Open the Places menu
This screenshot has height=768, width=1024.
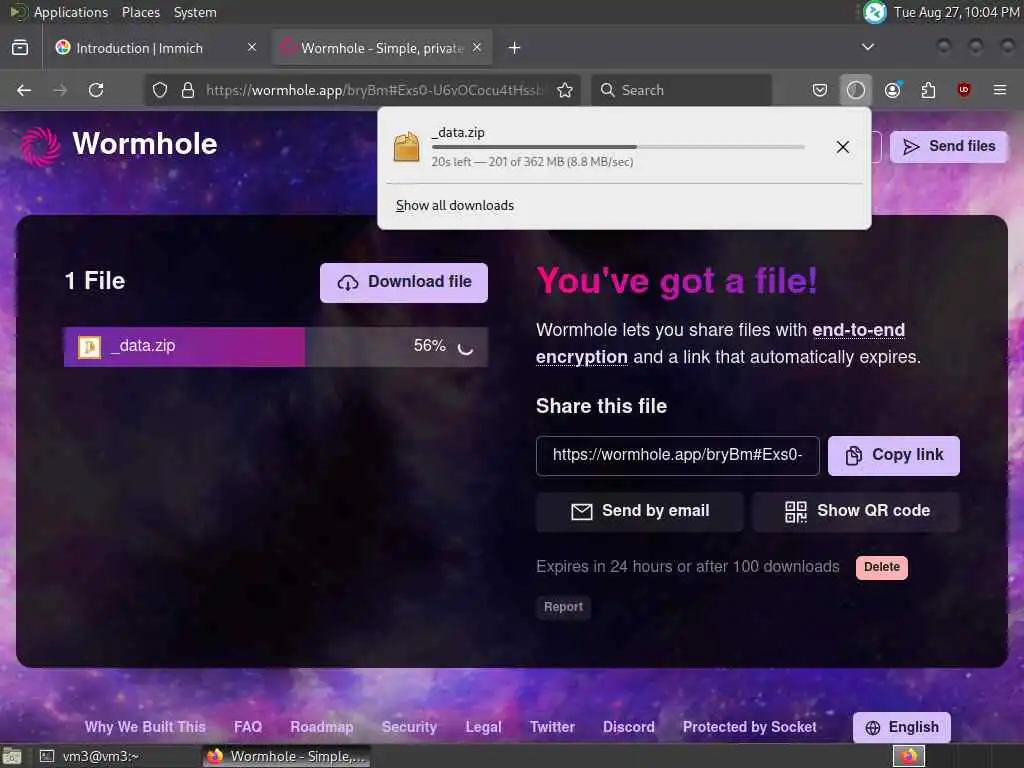(140, 12)
